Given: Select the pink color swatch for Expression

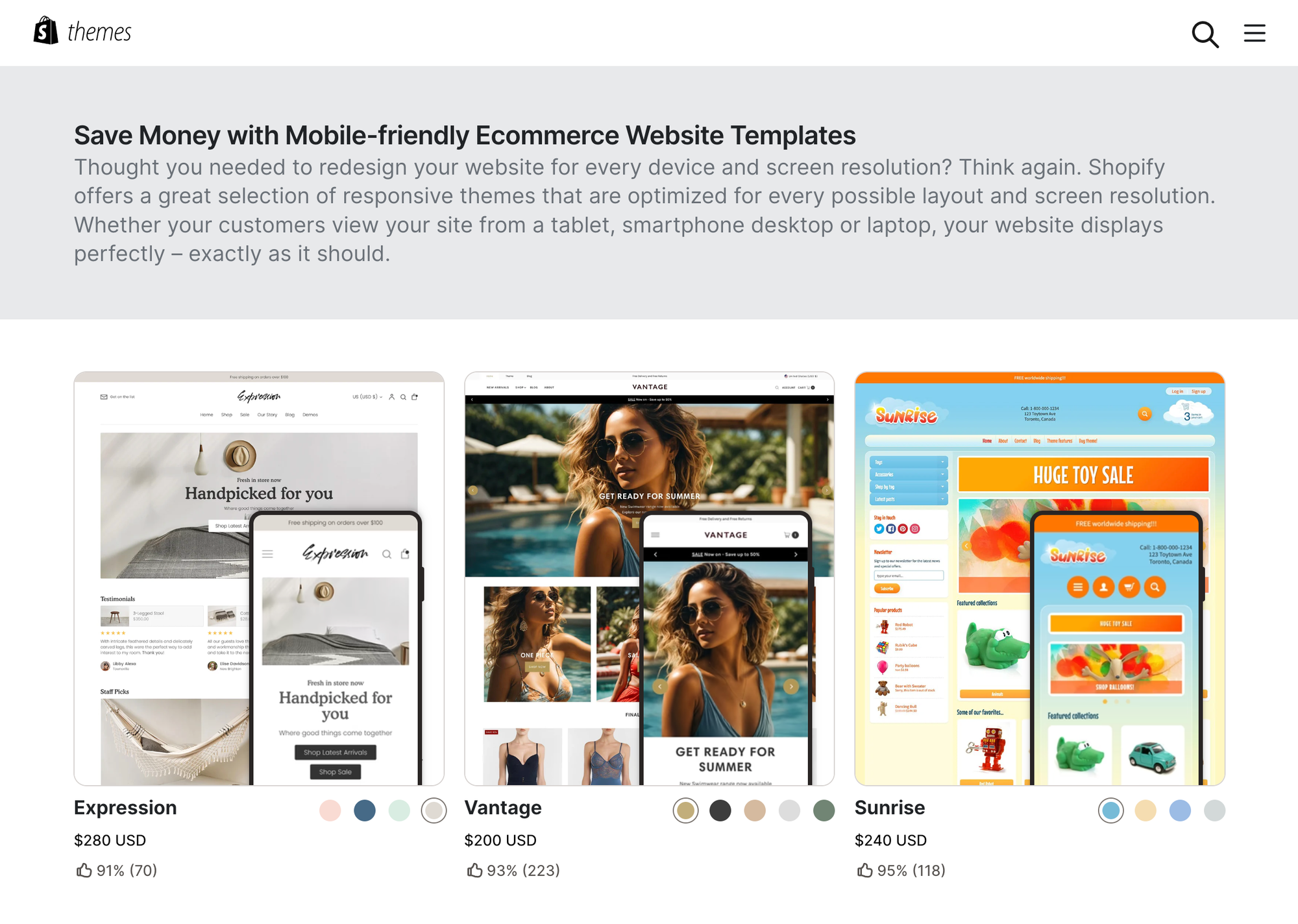Looking at the screenshot, I should (330, 810).
